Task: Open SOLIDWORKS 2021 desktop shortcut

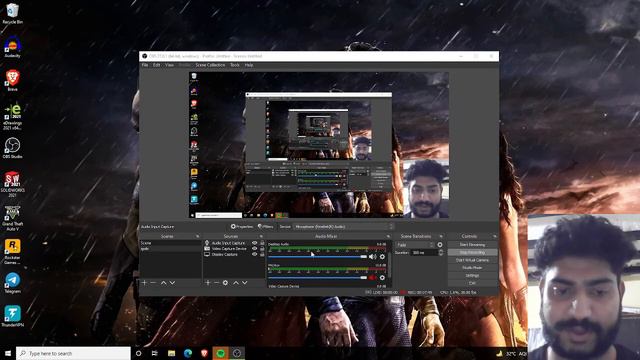Action: [x=13, y=184]
